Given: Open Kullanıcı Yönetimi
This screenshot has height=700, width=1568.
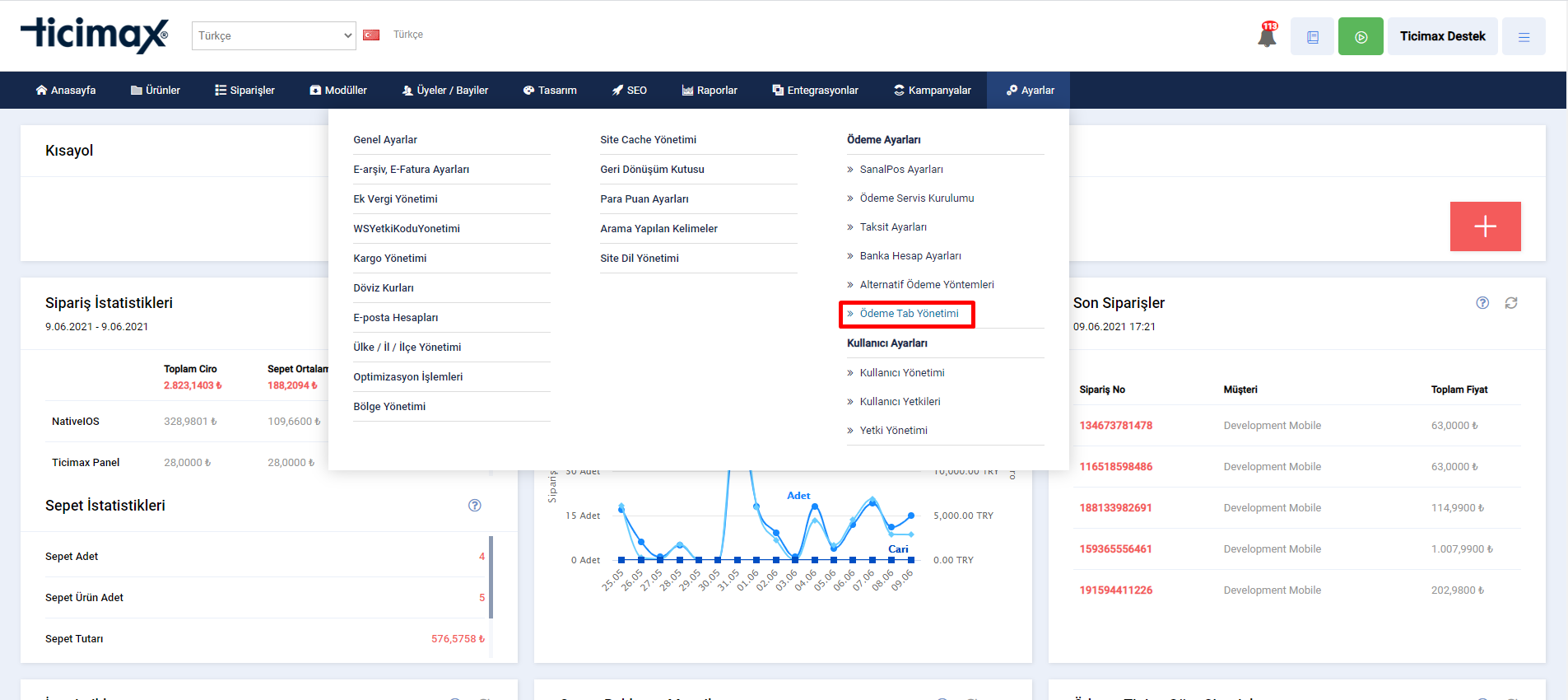Looking at the screenshot, I should tap(902, 373).
